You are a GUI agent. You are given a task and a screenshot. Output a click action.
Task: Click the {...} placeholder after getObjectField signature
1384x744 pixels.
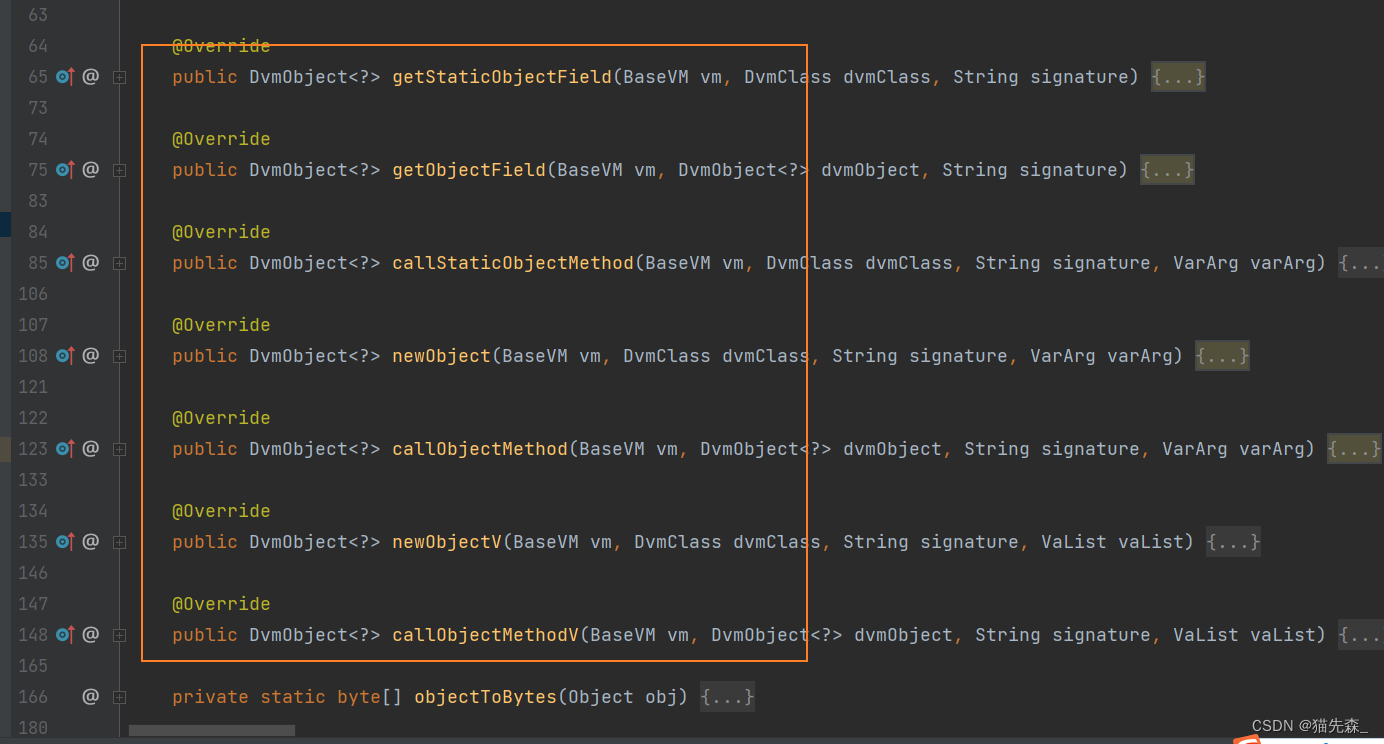point(1166,169)
